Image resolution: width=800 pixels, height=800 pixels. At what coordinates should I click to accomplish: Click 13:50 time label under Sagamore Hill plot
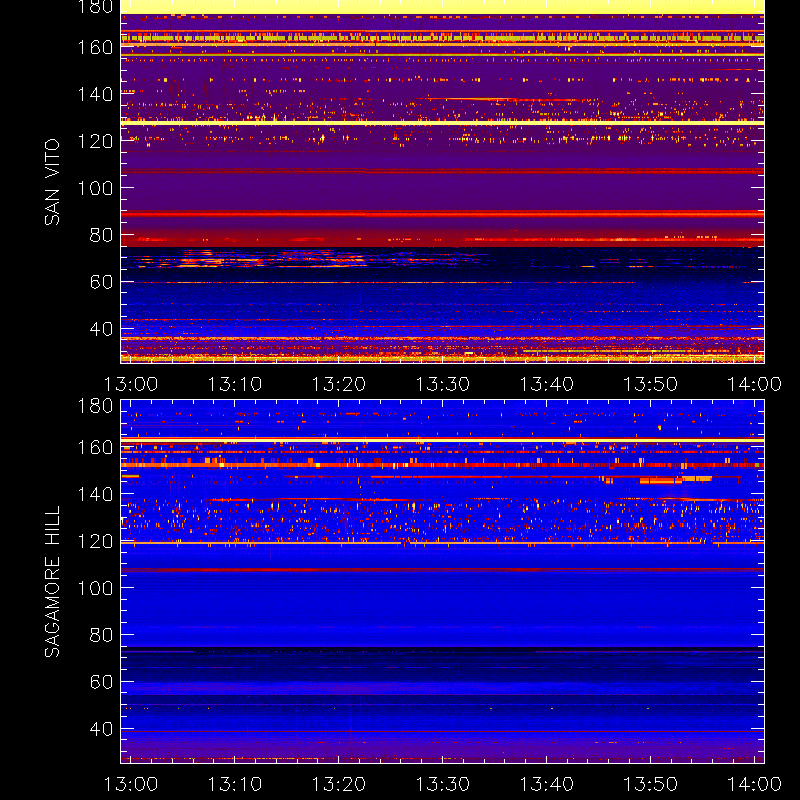tap(651, 784)
